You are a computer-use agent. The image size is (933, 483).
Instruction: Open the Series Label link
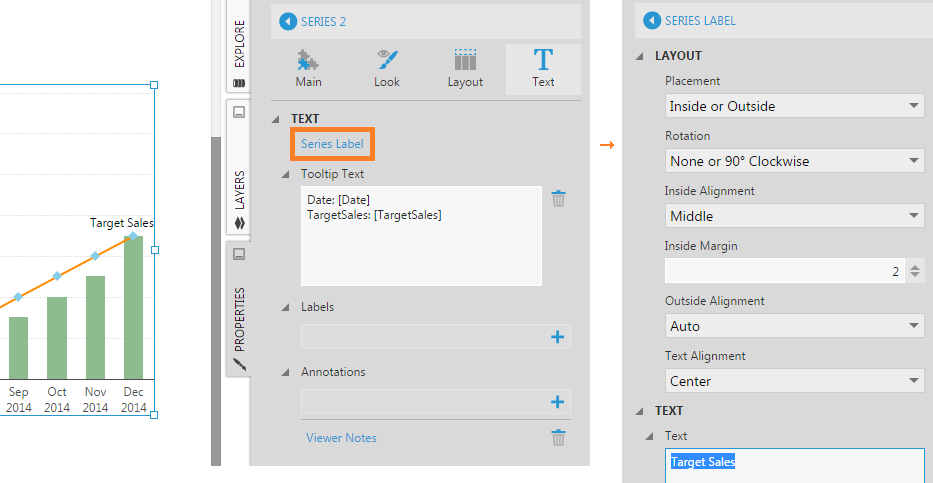coord(332,143)
